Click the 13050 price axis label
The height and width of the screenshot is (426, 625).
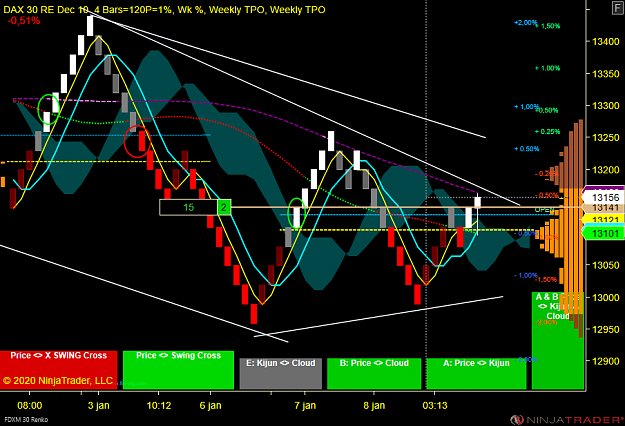coord(606,265)
